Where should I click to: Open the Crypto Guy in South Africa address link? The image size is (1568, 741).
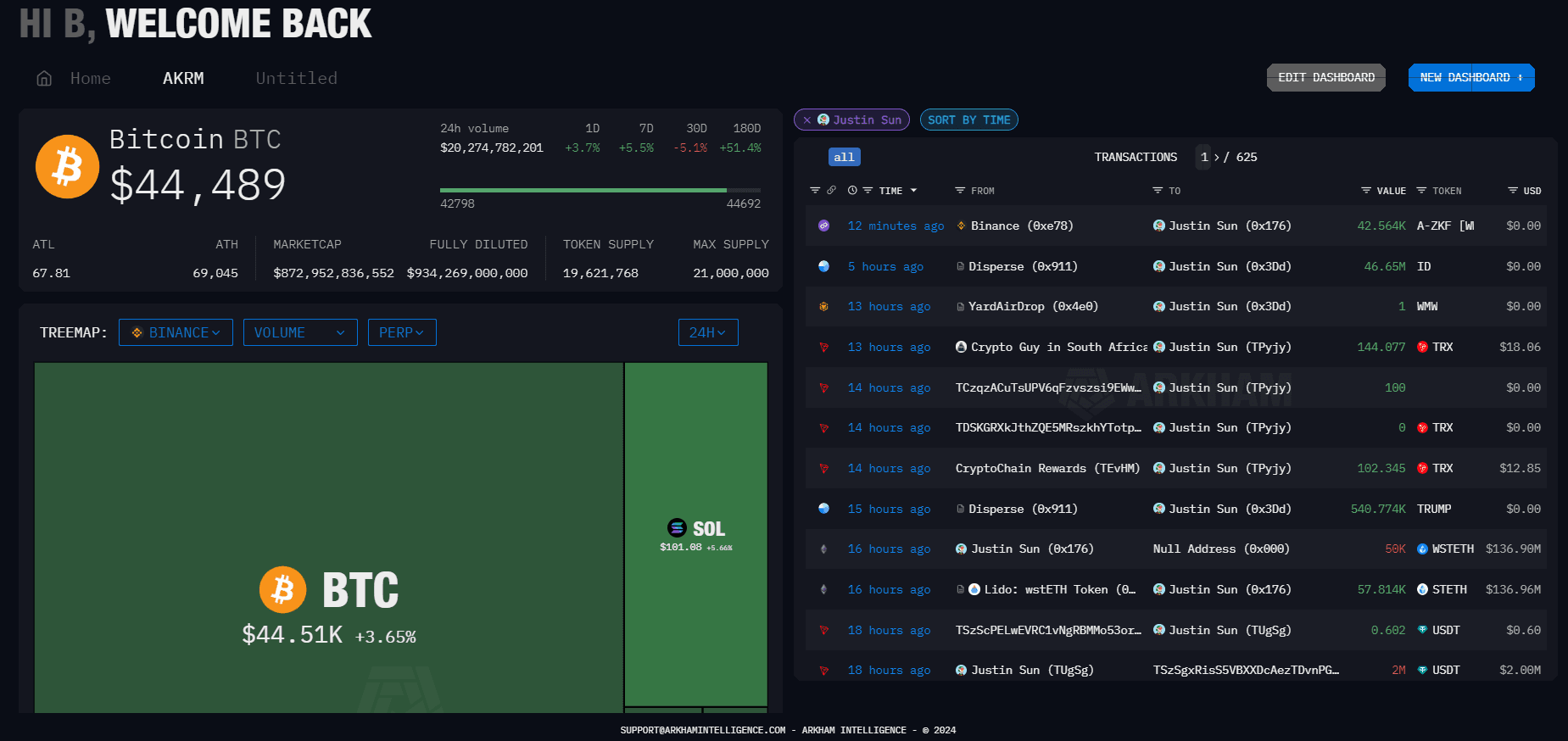1059,347
